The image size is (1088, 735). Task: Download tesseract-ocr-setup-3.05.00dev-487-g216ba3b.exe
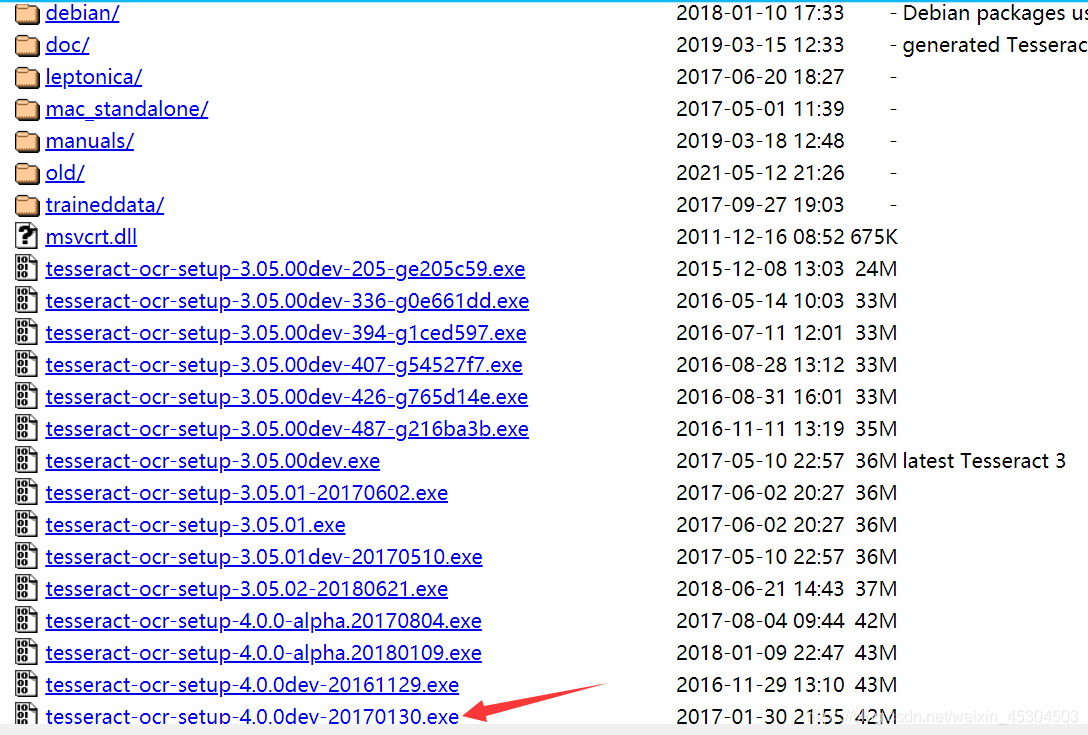click(x=287, y=428)
